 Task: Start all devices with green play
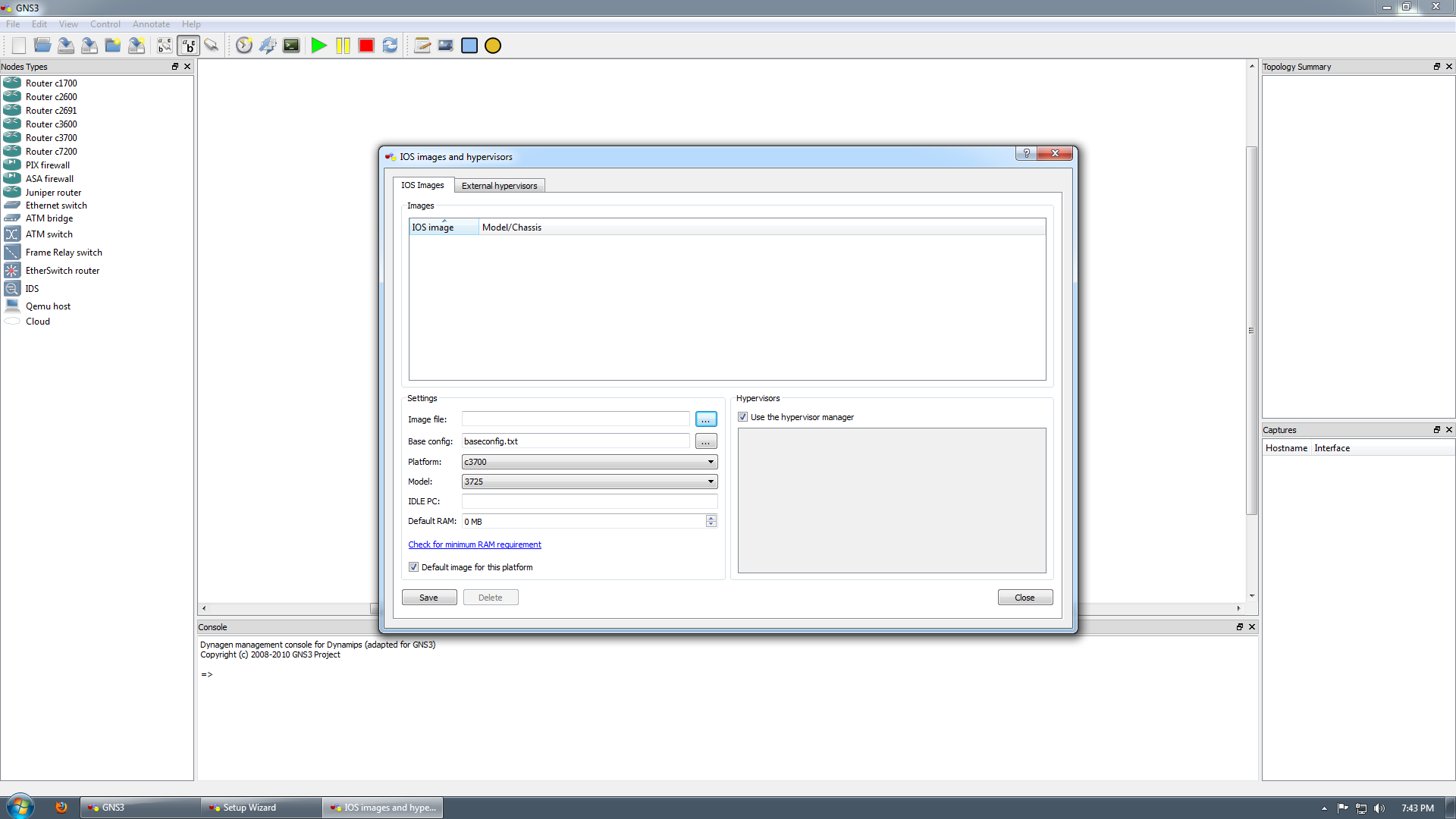coord(319,45)
